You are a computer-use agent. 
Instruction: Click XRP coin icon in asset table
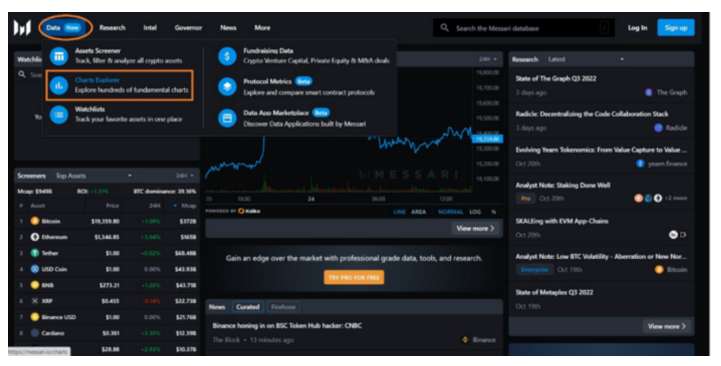(34, 301)
